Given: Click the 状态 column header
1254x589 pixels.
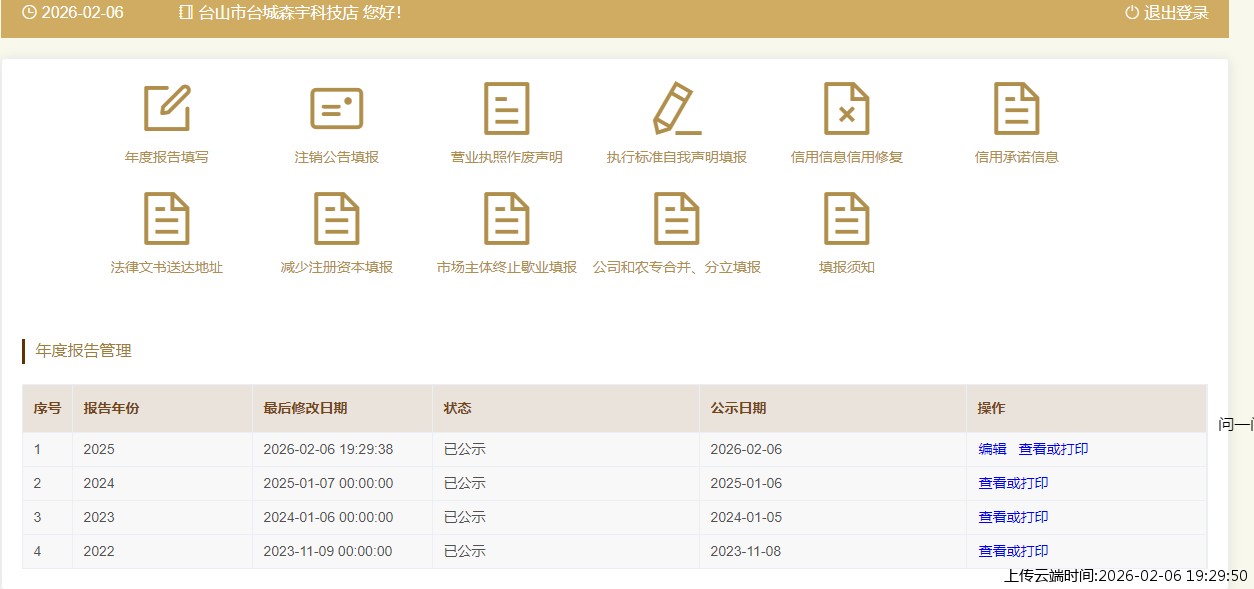Looking at the screenshot, I should [457, 408].
